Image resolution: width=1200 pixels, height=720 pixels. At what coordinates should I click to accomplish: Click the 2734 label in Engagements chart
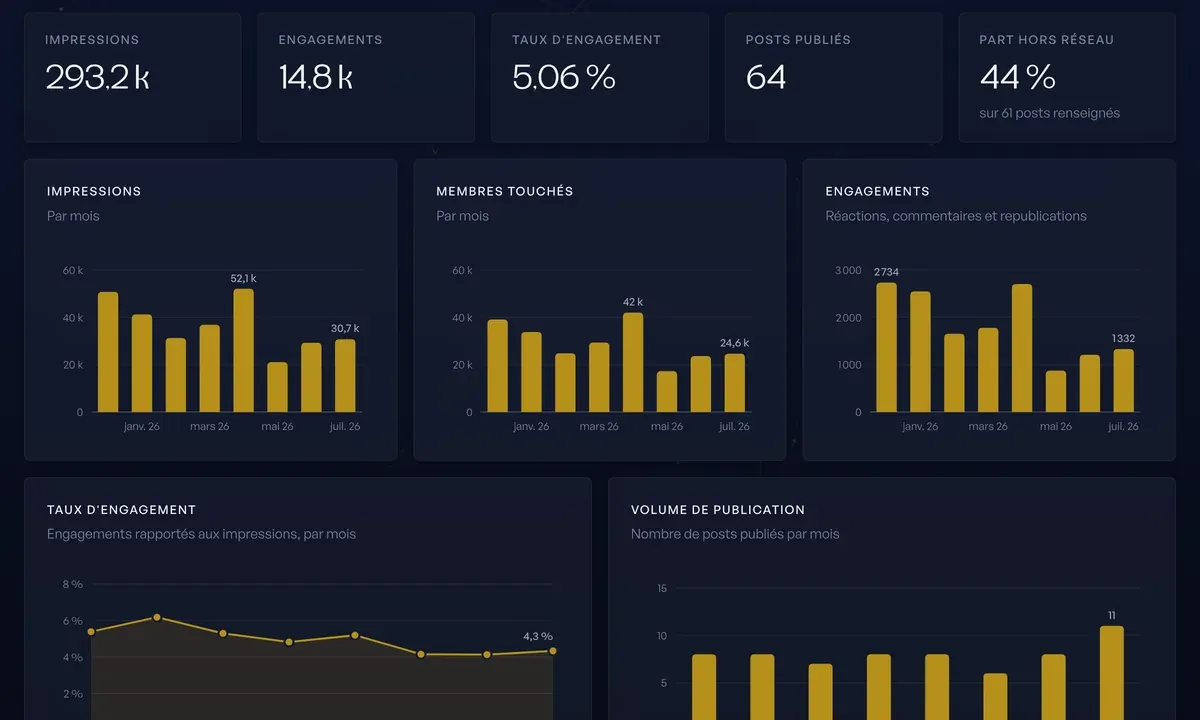click(886, 272)
